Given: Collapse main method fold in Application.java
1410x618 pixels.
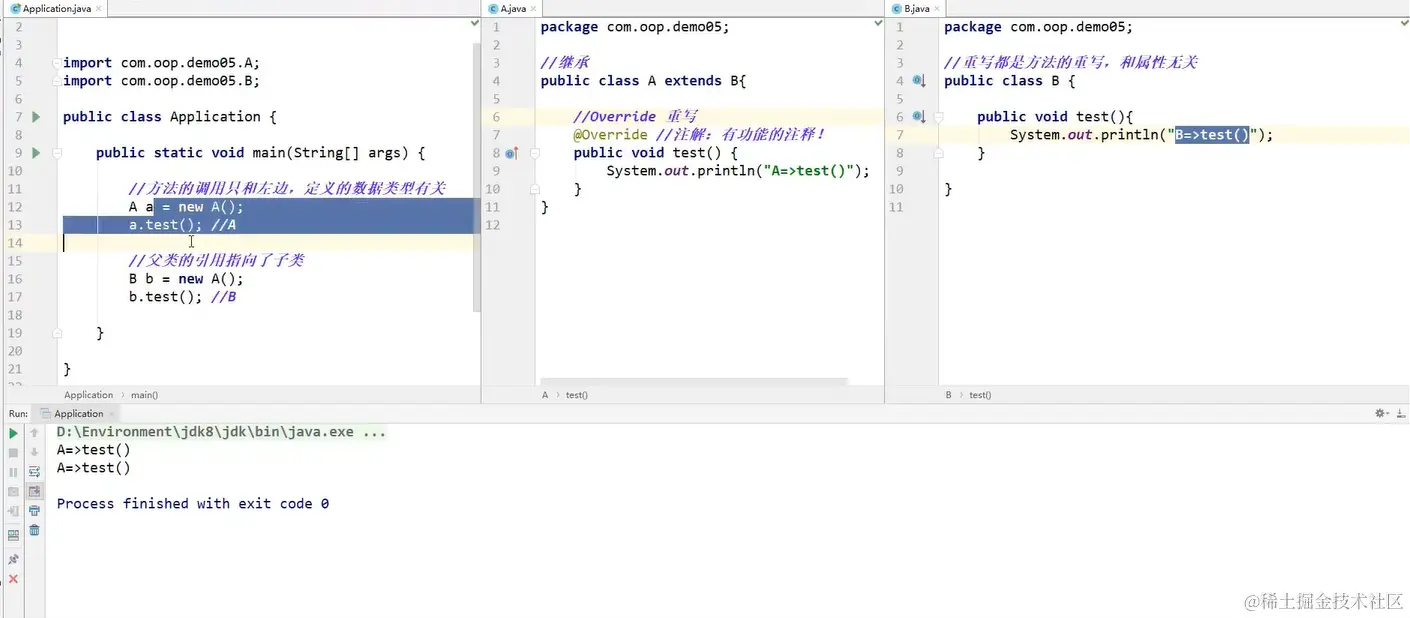Looking at the screenshot, I should (x=58, y=153).
